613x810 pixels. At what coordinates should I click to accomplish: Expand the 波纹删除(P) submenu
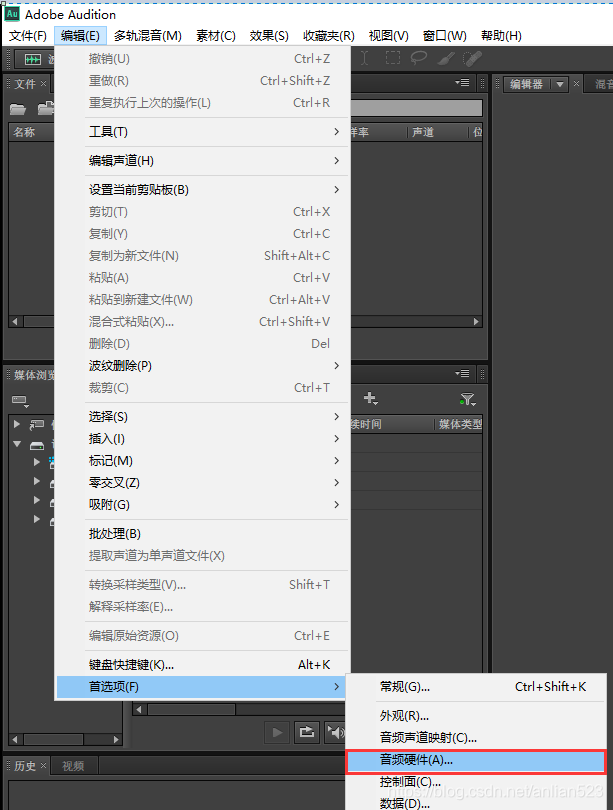point(203,366)
